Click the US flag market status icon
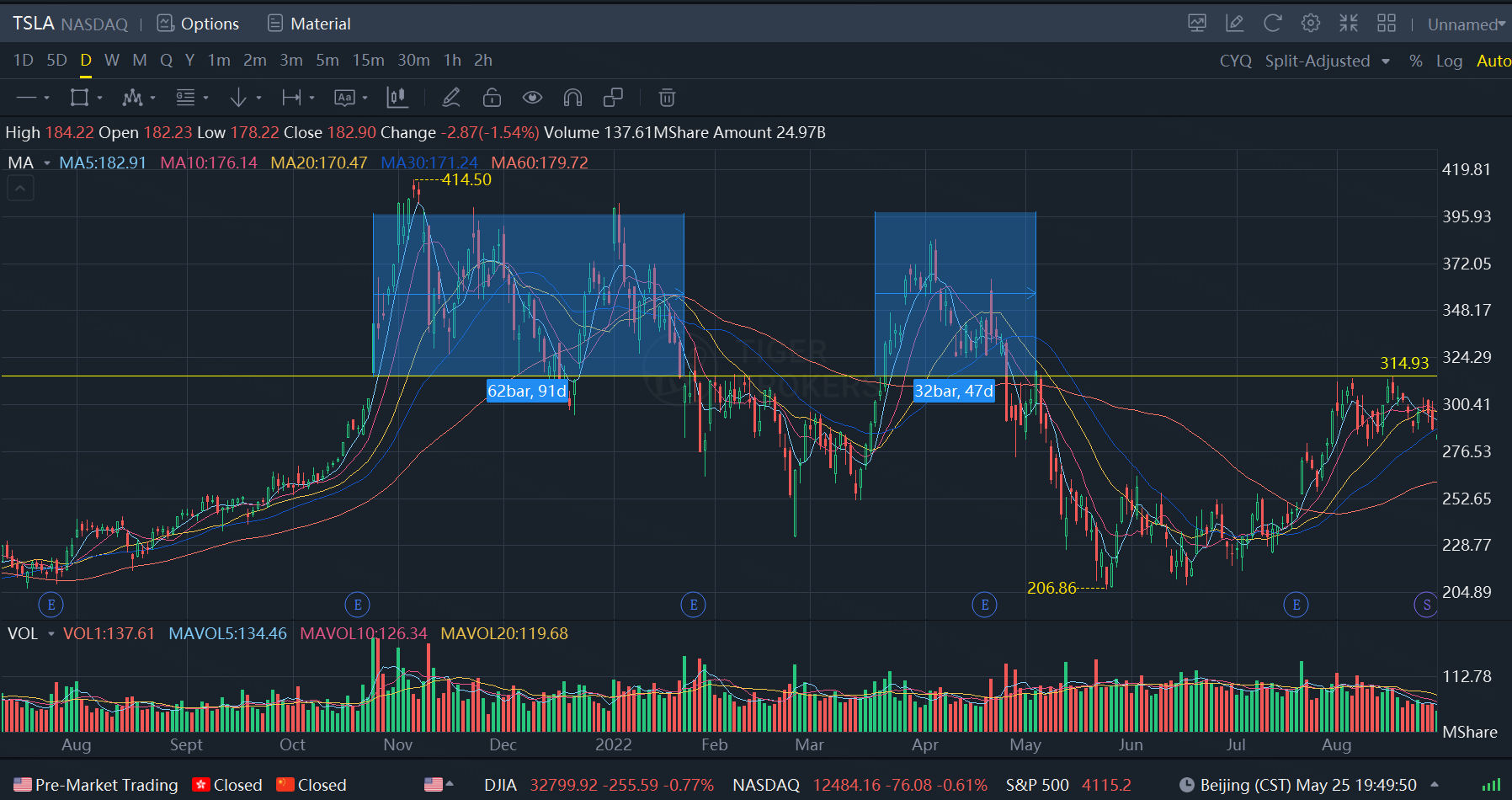Viewport: 1512px width, 800px height. pos(23,785)
